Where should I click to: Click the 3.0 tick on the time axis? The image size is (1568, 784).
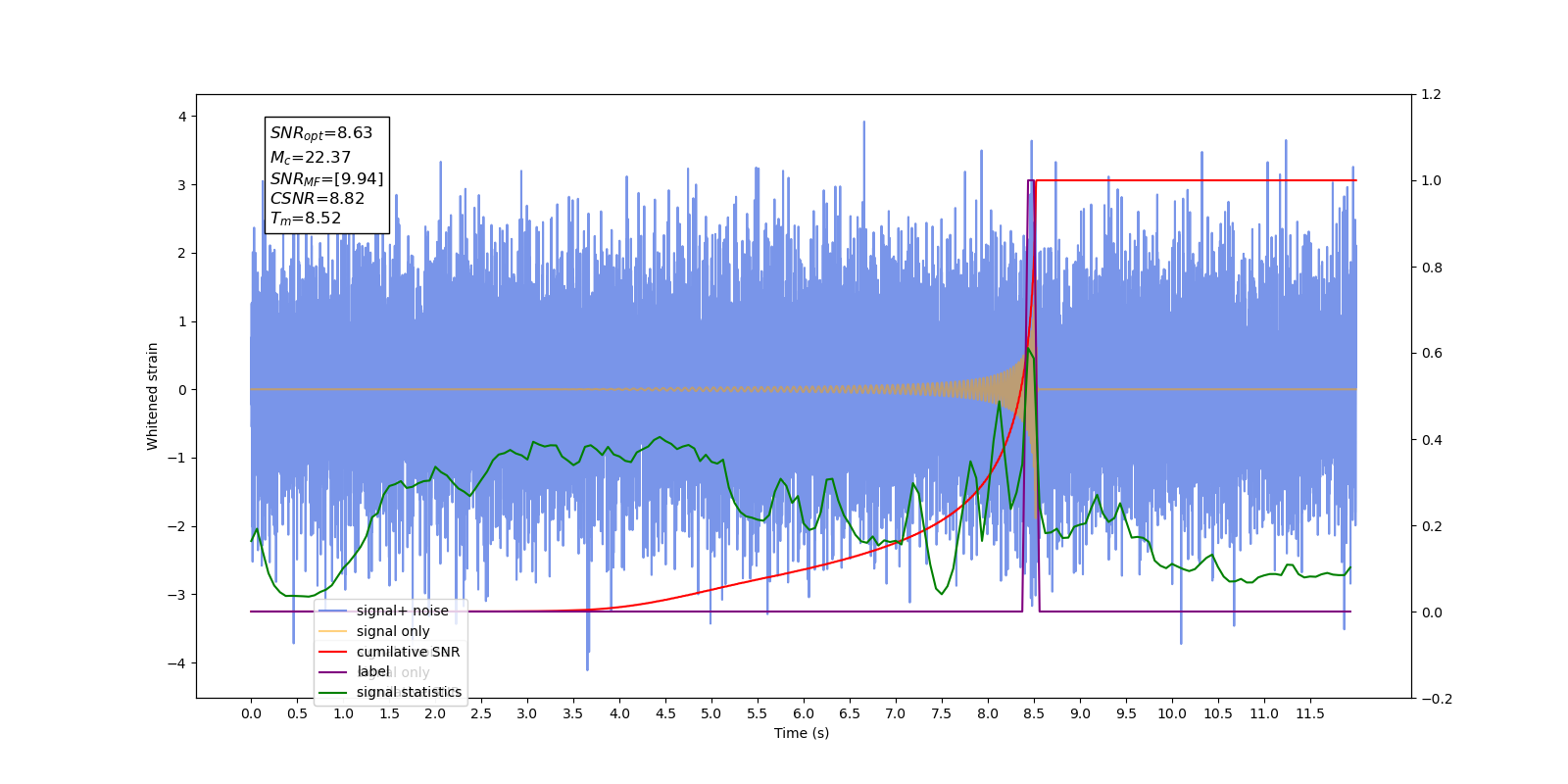[x=527, y=713]
